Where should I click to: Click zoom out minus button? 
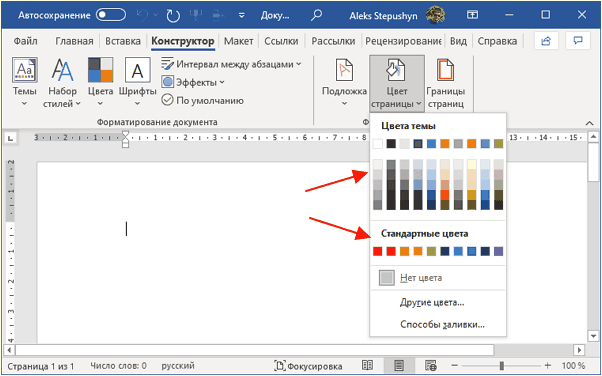pos(454,366)
